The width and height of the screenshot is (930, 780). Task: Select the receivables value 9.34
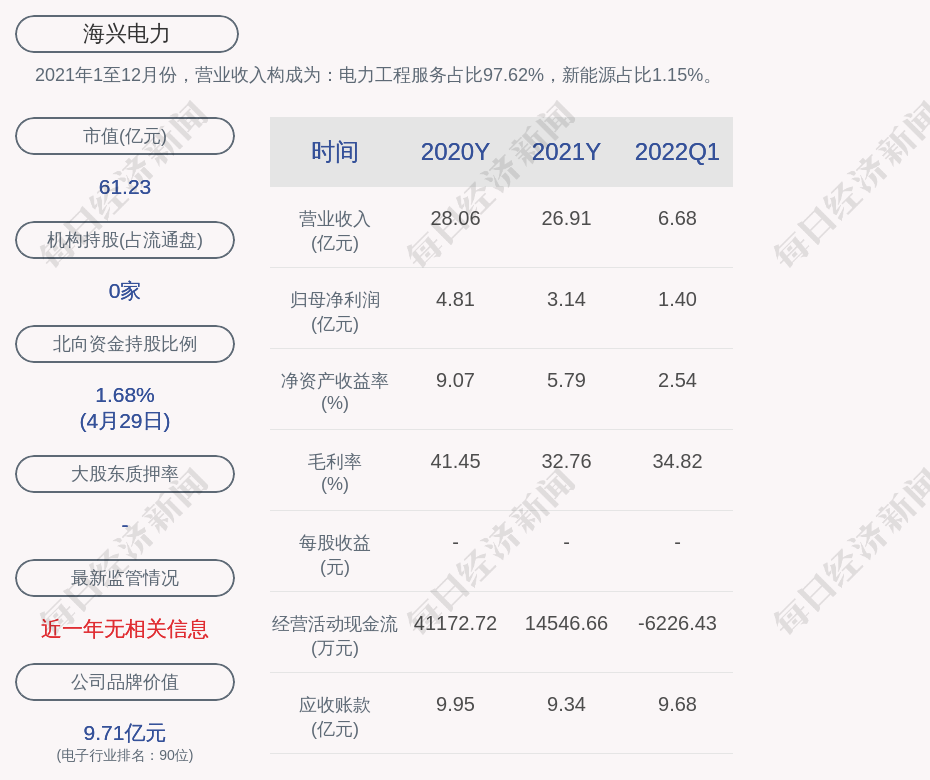566,705
